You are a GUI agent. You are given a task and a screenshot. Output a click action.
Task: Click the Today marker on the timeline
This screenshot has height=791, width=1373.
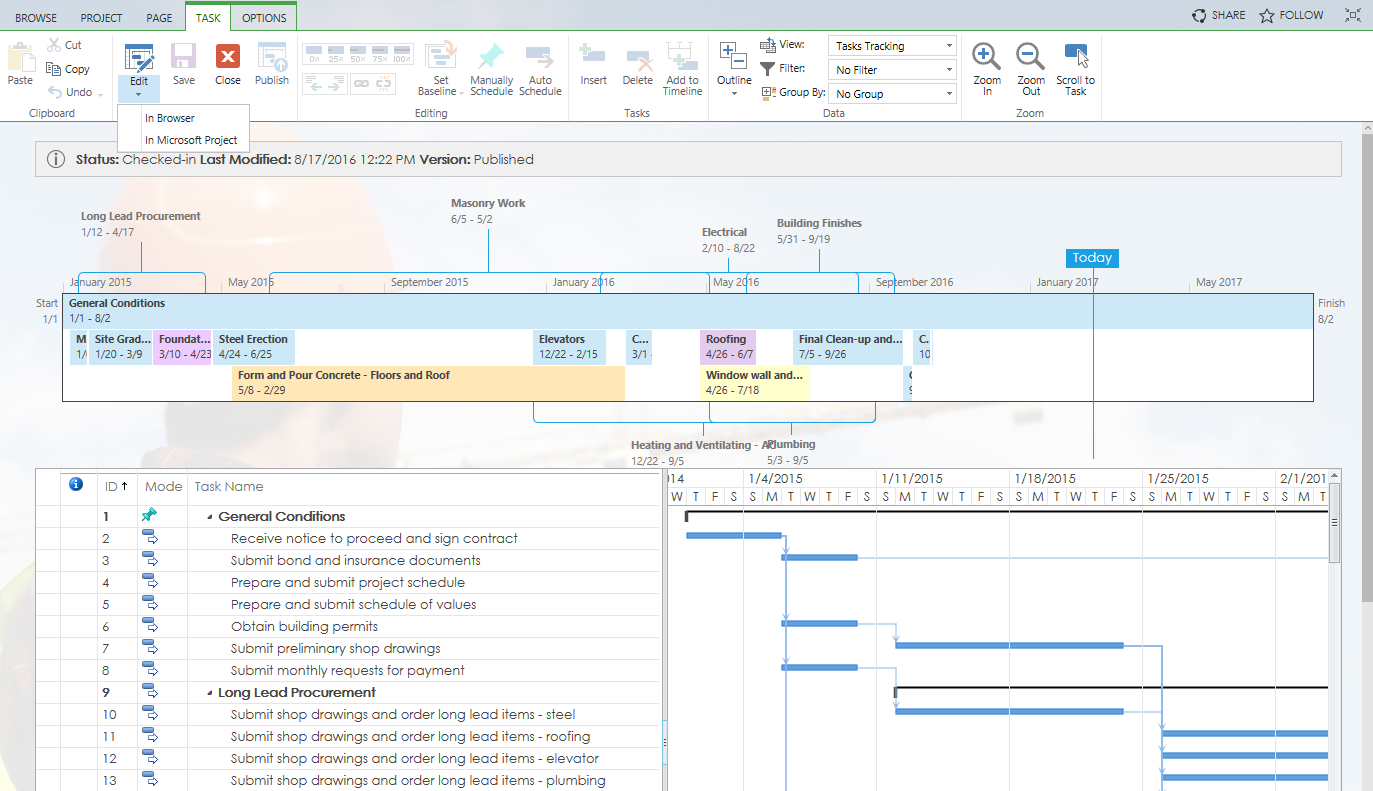click(1092, 258)
